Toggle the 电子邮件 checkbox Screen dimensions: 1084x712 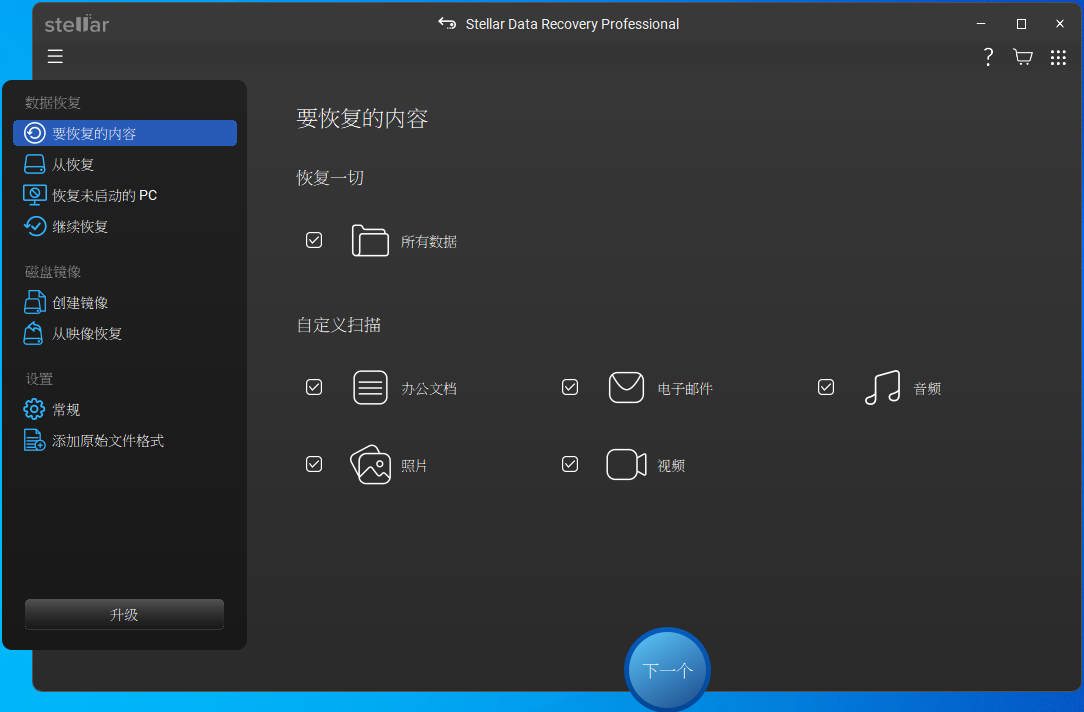[x=570, y=387]
